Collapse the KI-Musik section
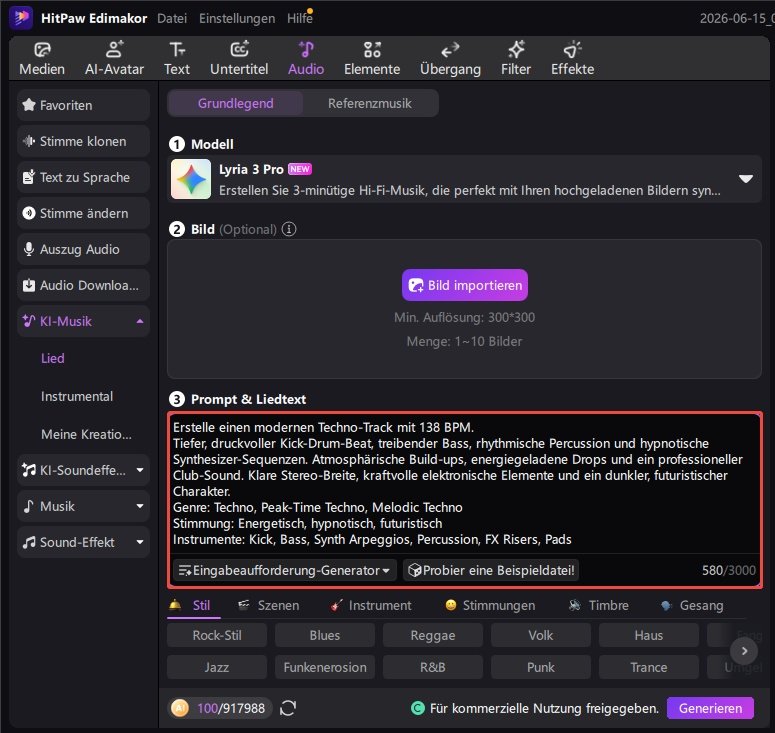The image size is (775, 733). [140, 321]
